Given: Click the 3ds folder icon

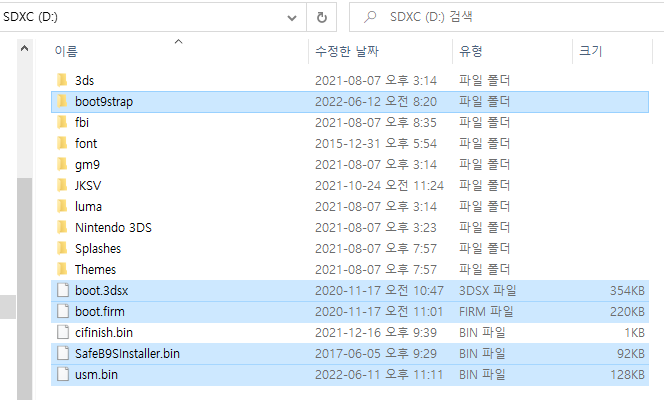Looking at the screenshot, I should tap(62, 80).
